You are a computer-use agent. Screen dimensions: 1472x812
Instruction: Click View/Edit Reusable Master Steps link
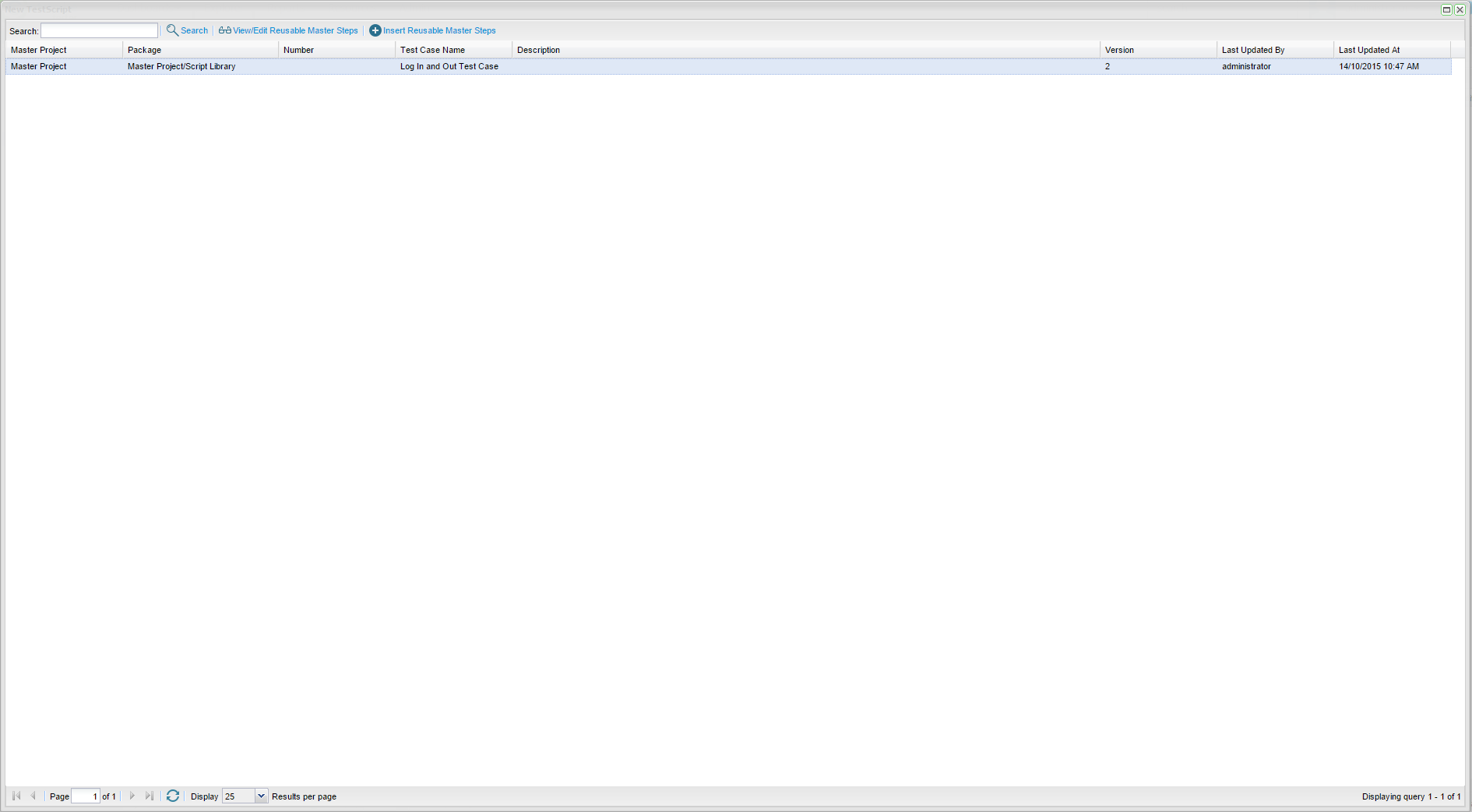coord(295,30)
